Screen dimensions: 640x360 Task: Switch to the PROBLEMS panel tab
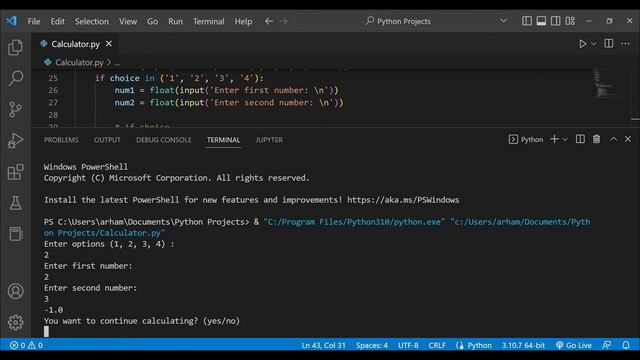(x=61, y=140)
